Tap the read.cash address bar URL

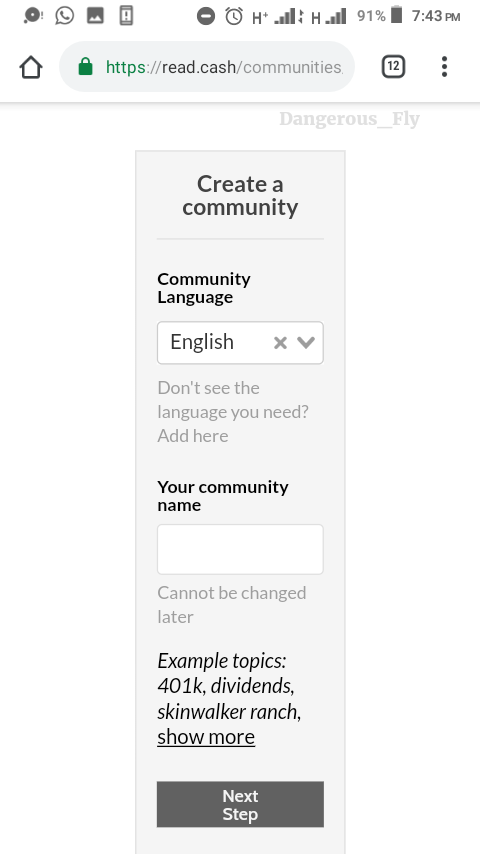[224, 67]
